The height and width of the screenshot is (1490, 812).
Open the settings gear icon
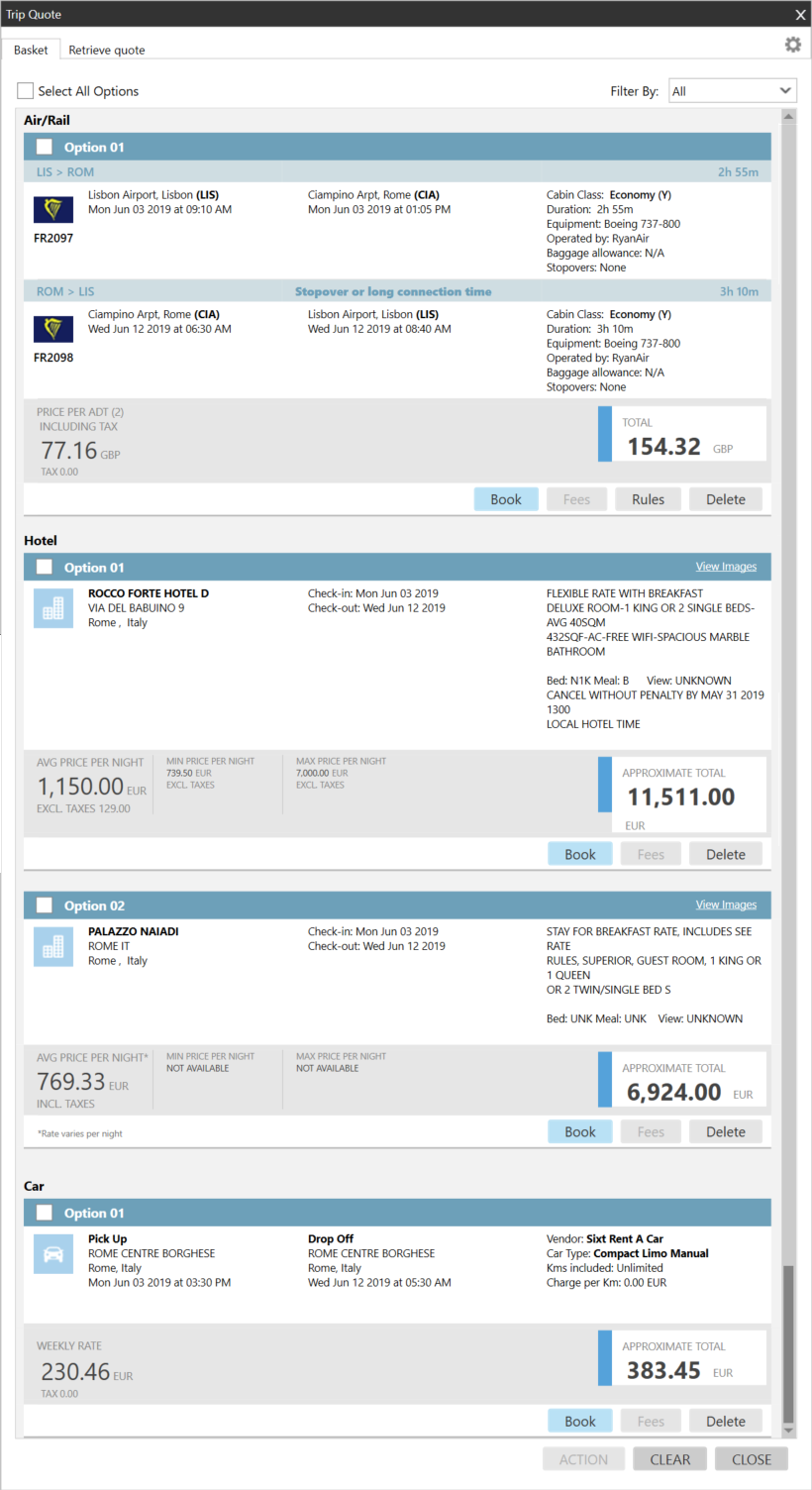pos(792,45)
